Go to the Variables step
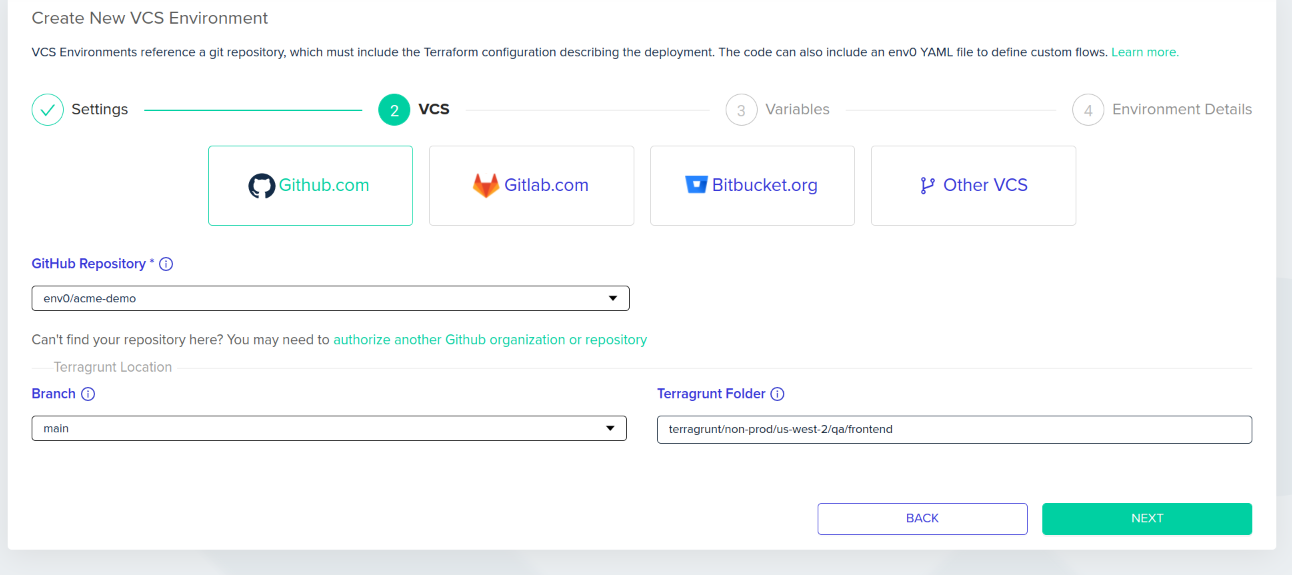The image size is (1292, 575). (x=777, y=110)
